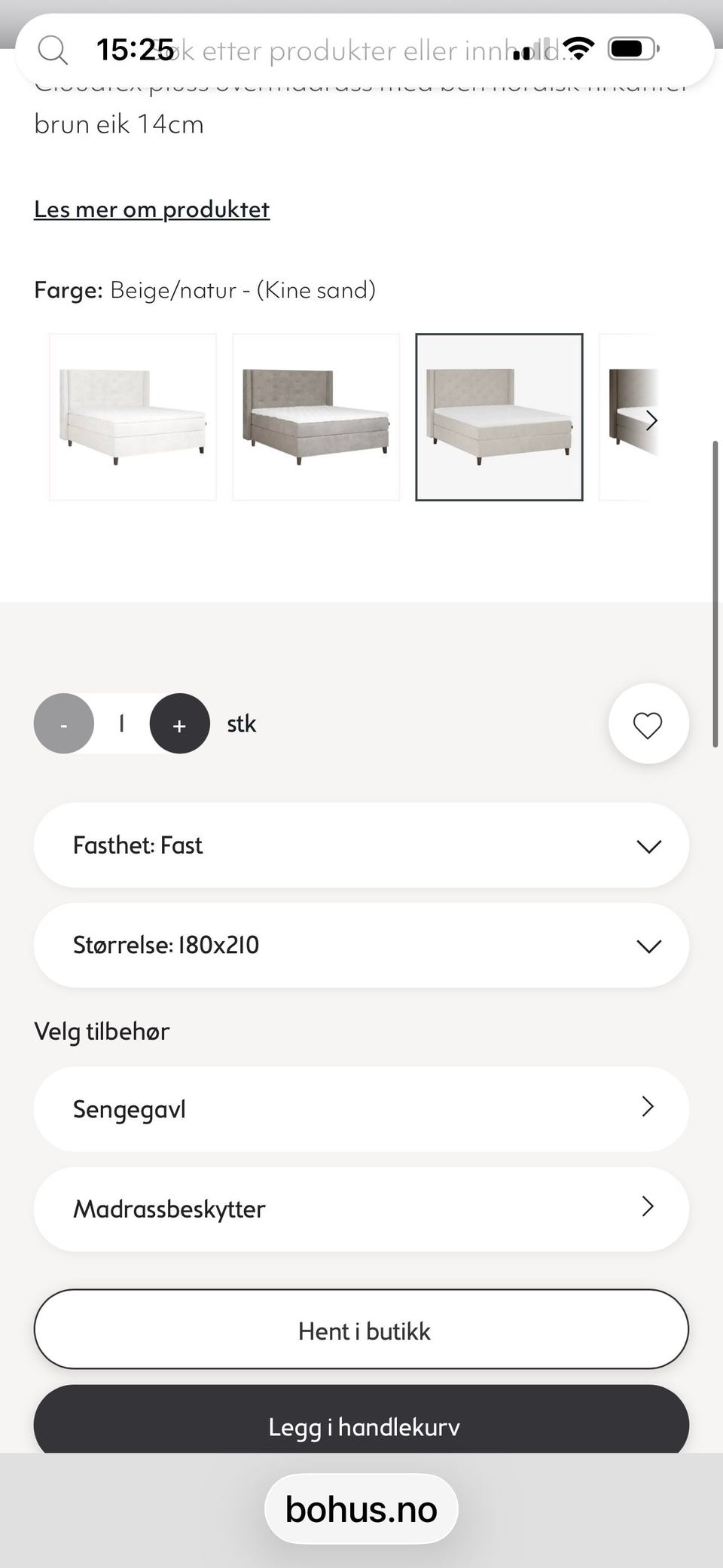Select the white bed color swatch
This screenshot has width=723, height=1568.
[133, 417]
